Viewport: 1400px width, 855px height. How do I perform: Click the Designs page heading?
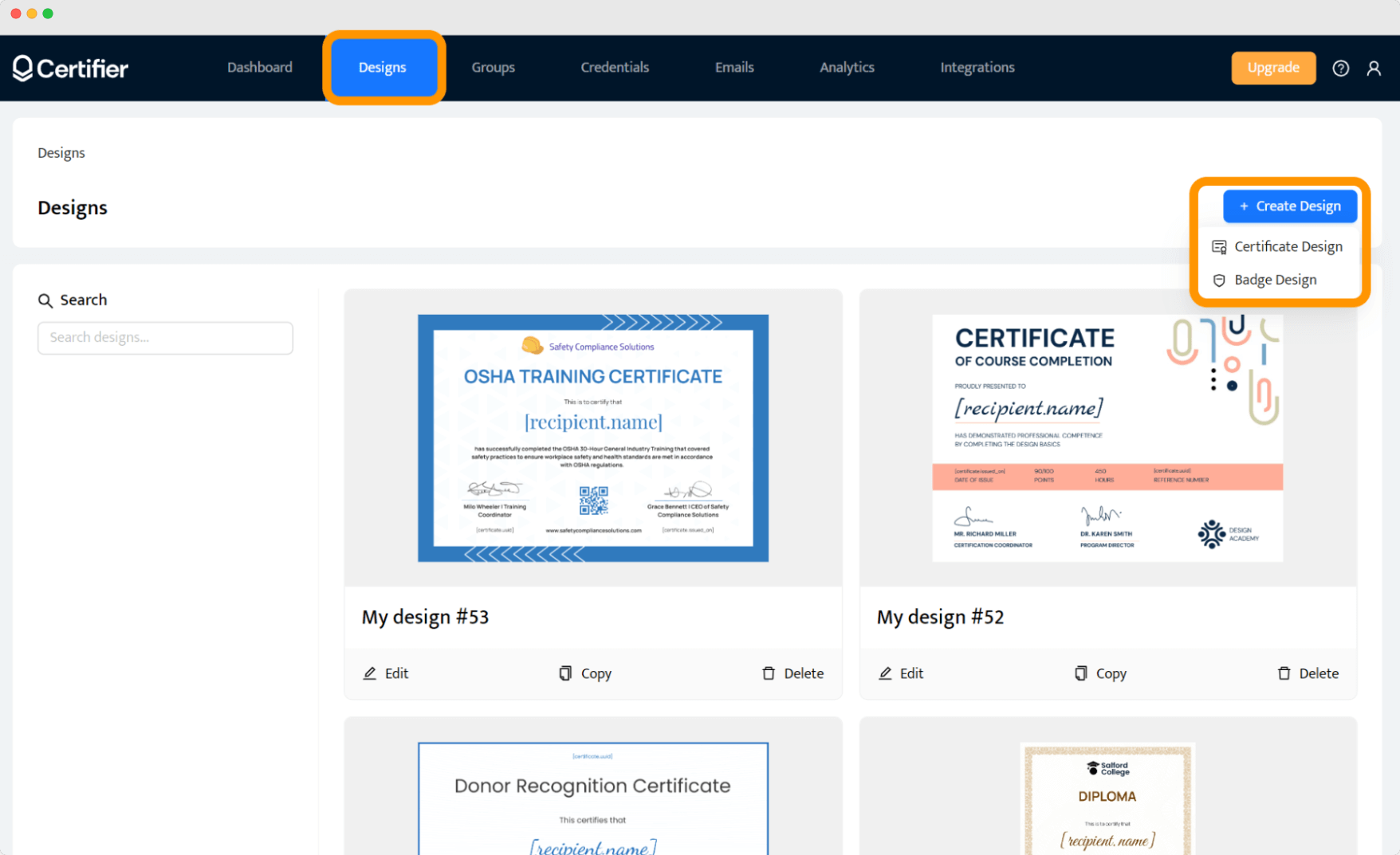click(x=73, y=208)
